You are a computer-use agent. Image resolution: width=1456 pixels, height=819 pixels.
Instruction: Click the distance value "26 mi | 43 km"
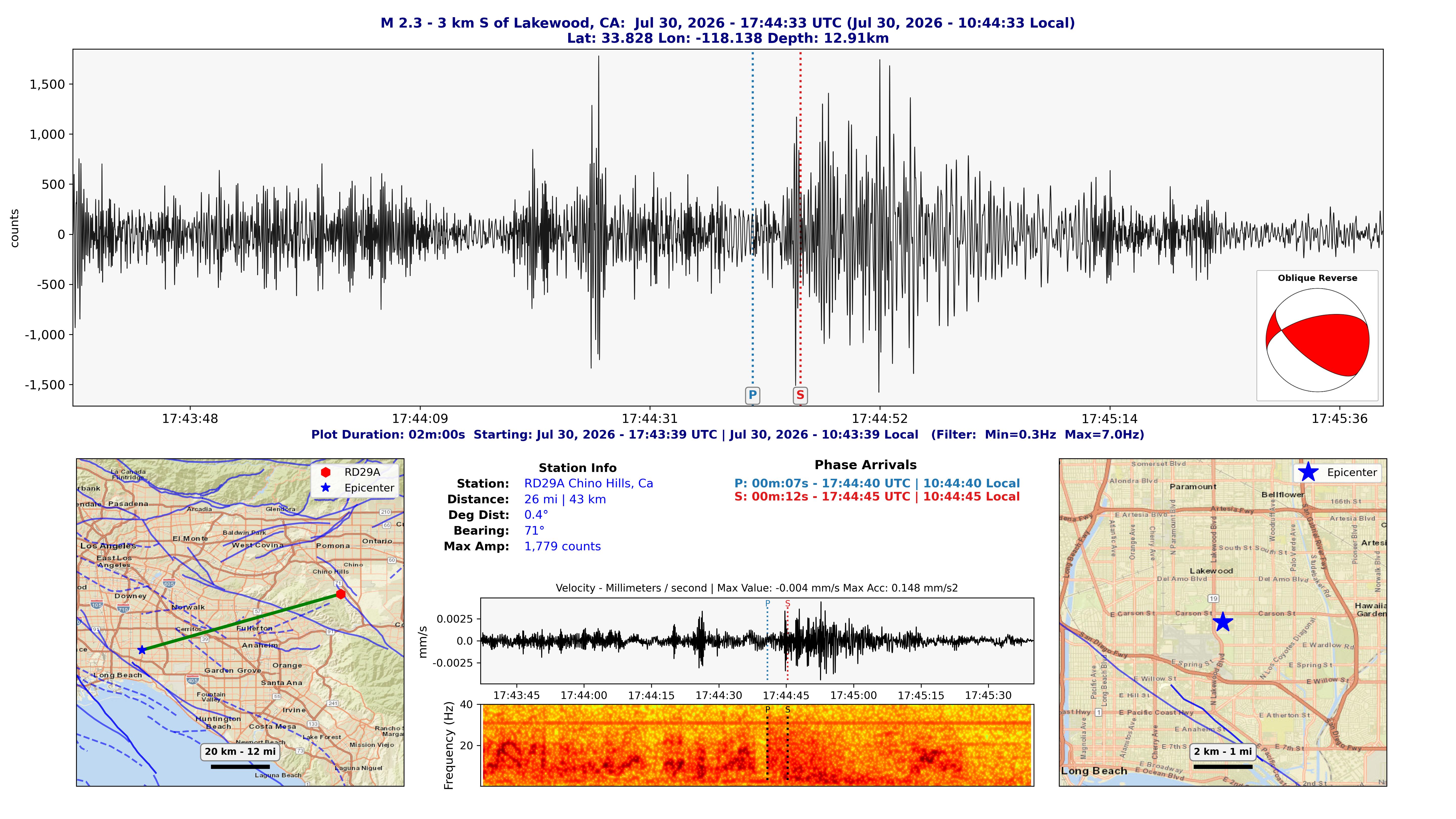[x=565, y=500]
